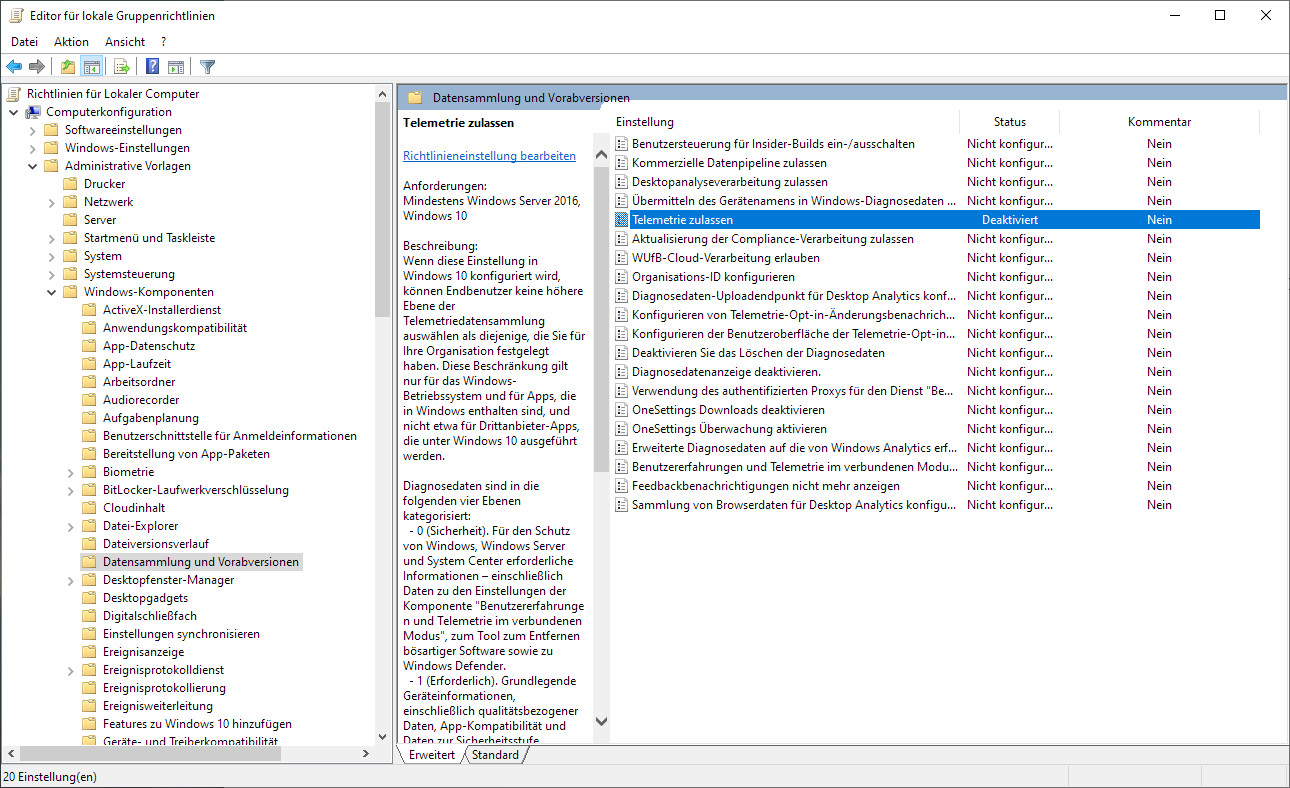1290x788 pixels.
Task: Toggle the console tree show/hide toolbar icon
Action: tap(91, 67)
